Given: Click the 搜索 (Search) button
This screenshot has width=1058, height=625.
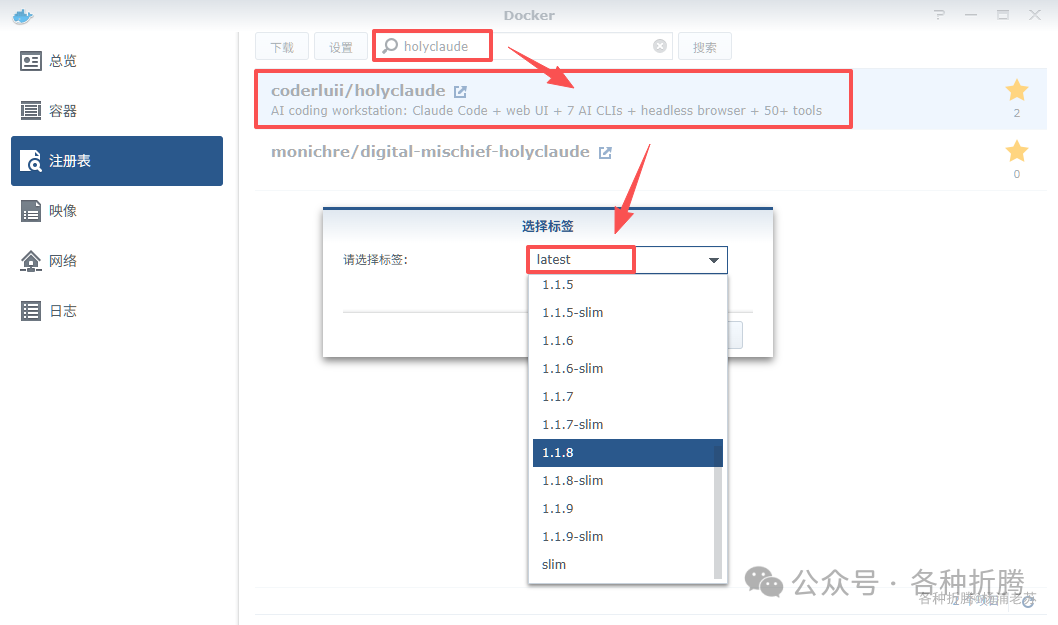Looking at the screenshot, I should click(x=705, y=45).
